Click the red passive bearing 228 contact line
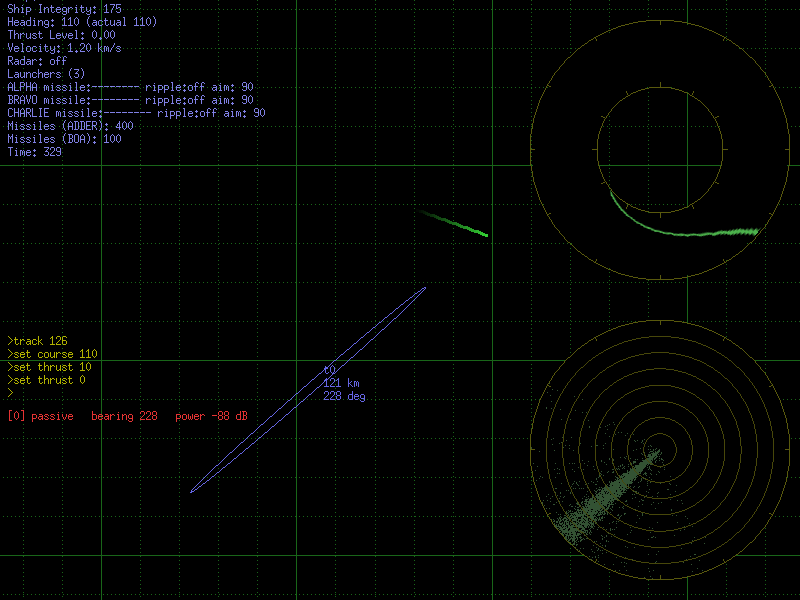 pyautogui.click(x=128, y=416)
